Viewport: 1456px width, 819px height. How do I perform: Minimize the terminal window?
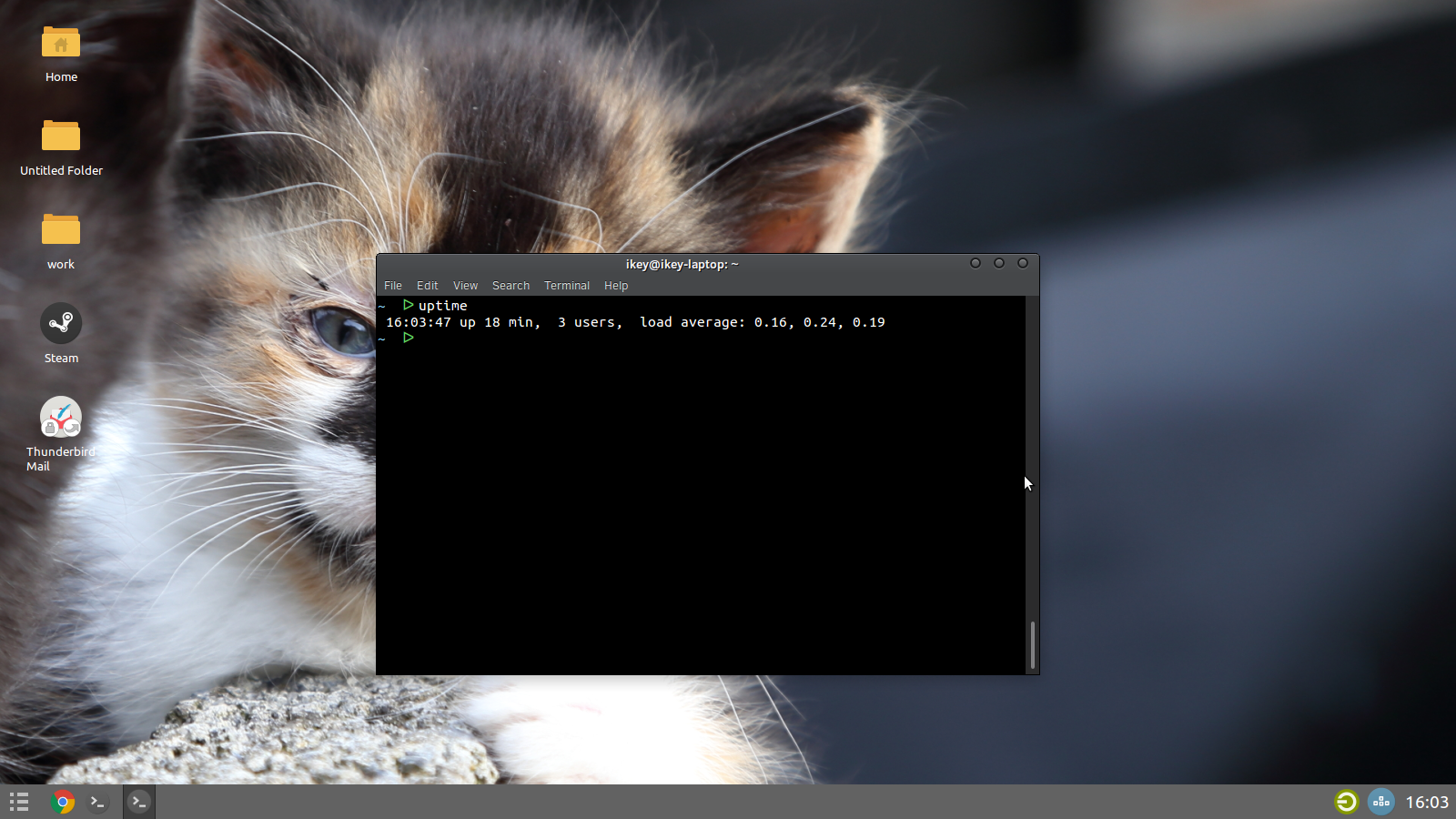976,263
